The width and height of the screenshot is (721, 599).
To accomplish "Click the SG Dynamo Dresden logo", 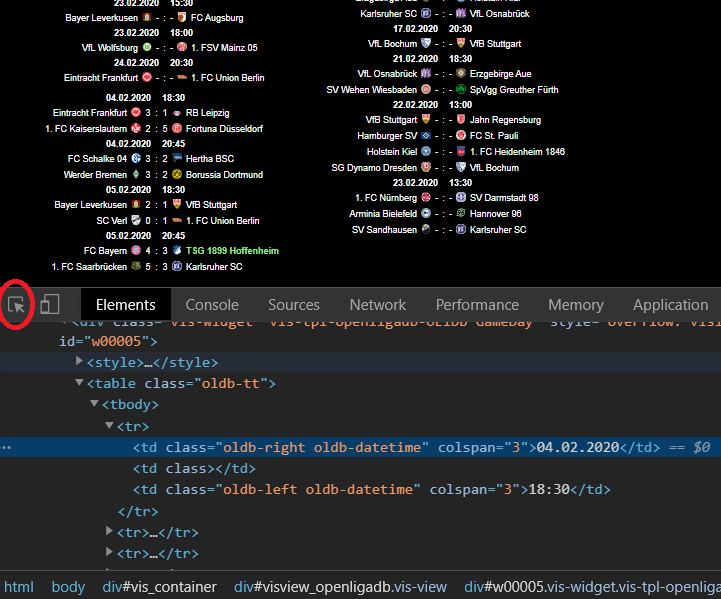I will coord(426,167).
